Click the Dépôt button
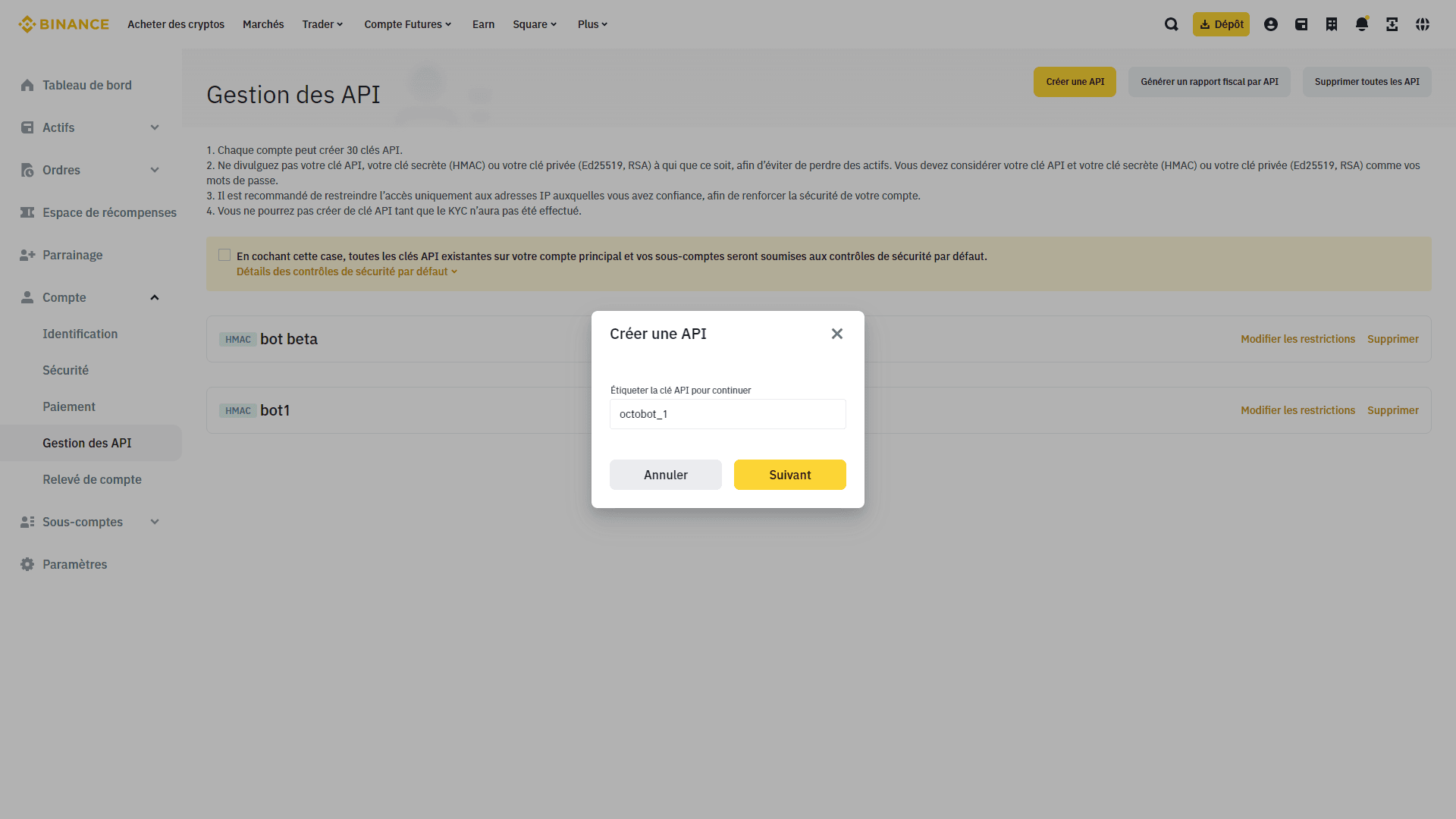Image resolution: width=1456 pixels, height=819 pixels. tap(1221, 24)
